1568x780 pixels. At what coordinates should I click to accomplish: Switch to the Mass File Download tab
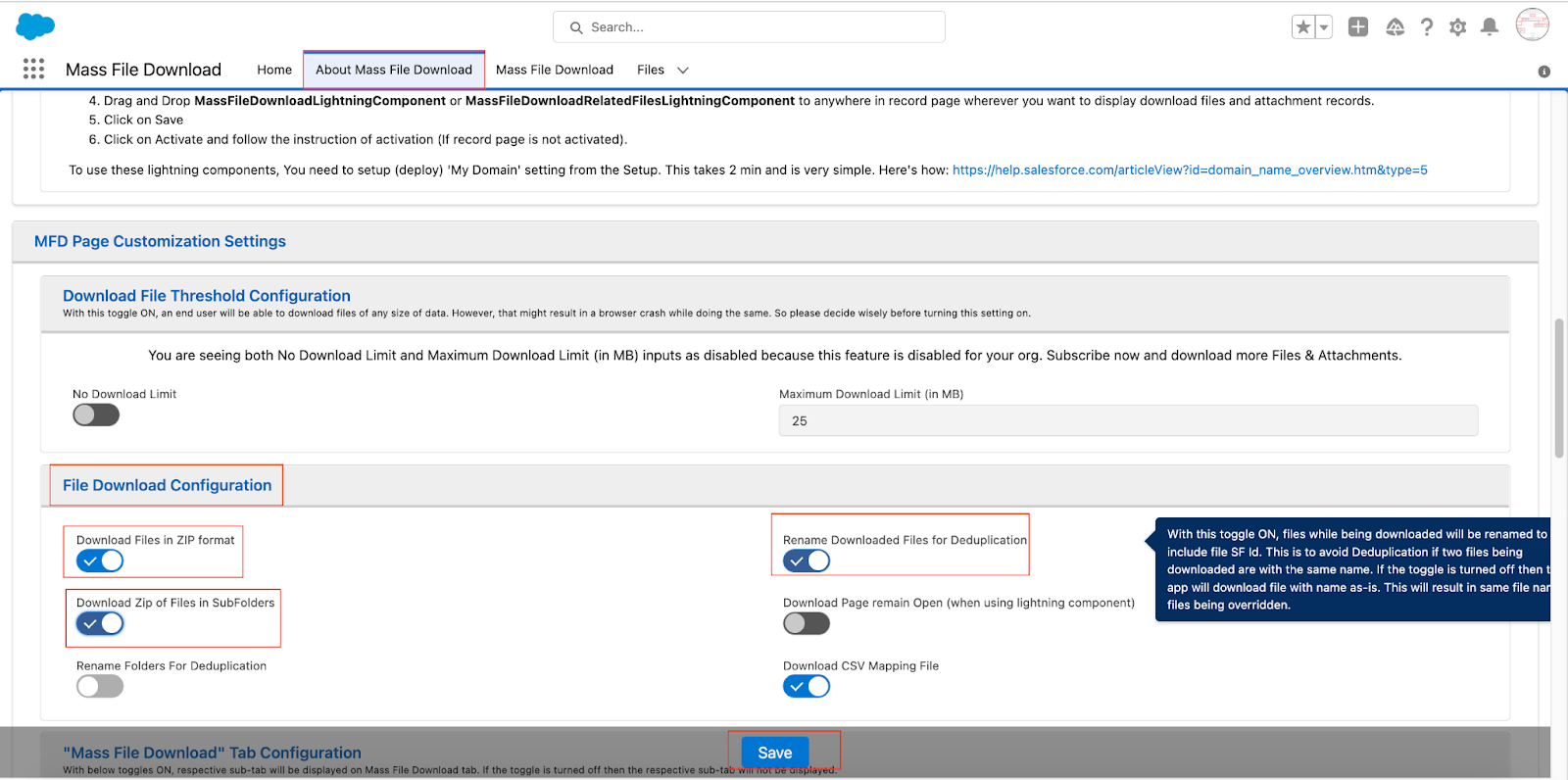click(555, 70)
